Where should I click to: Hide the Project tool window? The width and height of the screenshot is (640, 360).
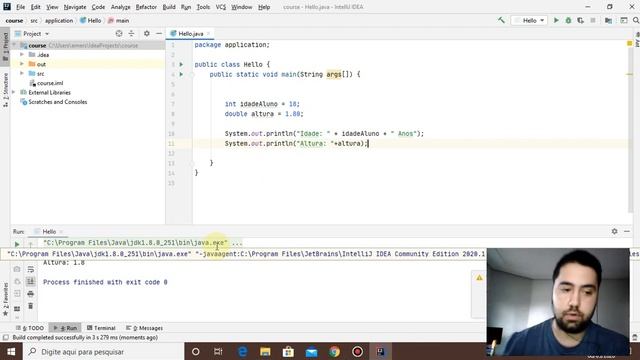click(159, 33)
